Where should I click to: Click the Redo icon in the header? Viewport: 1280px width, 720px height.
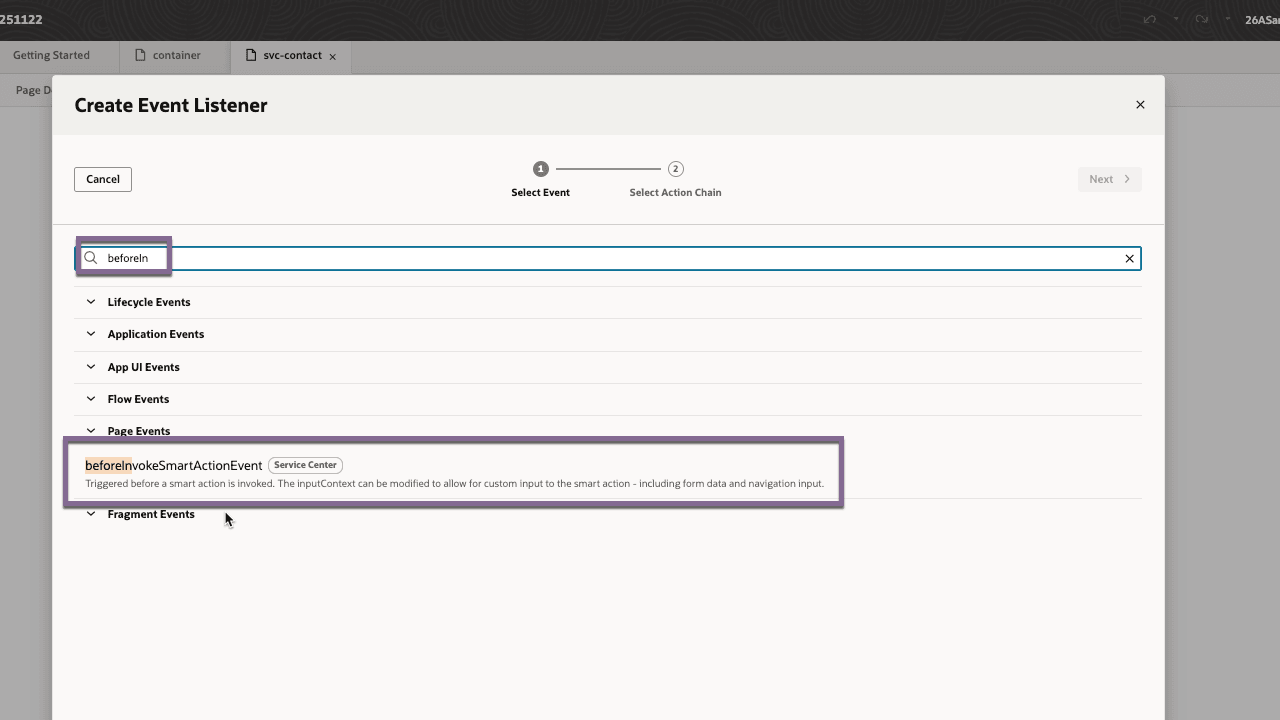coord(1201,19)
